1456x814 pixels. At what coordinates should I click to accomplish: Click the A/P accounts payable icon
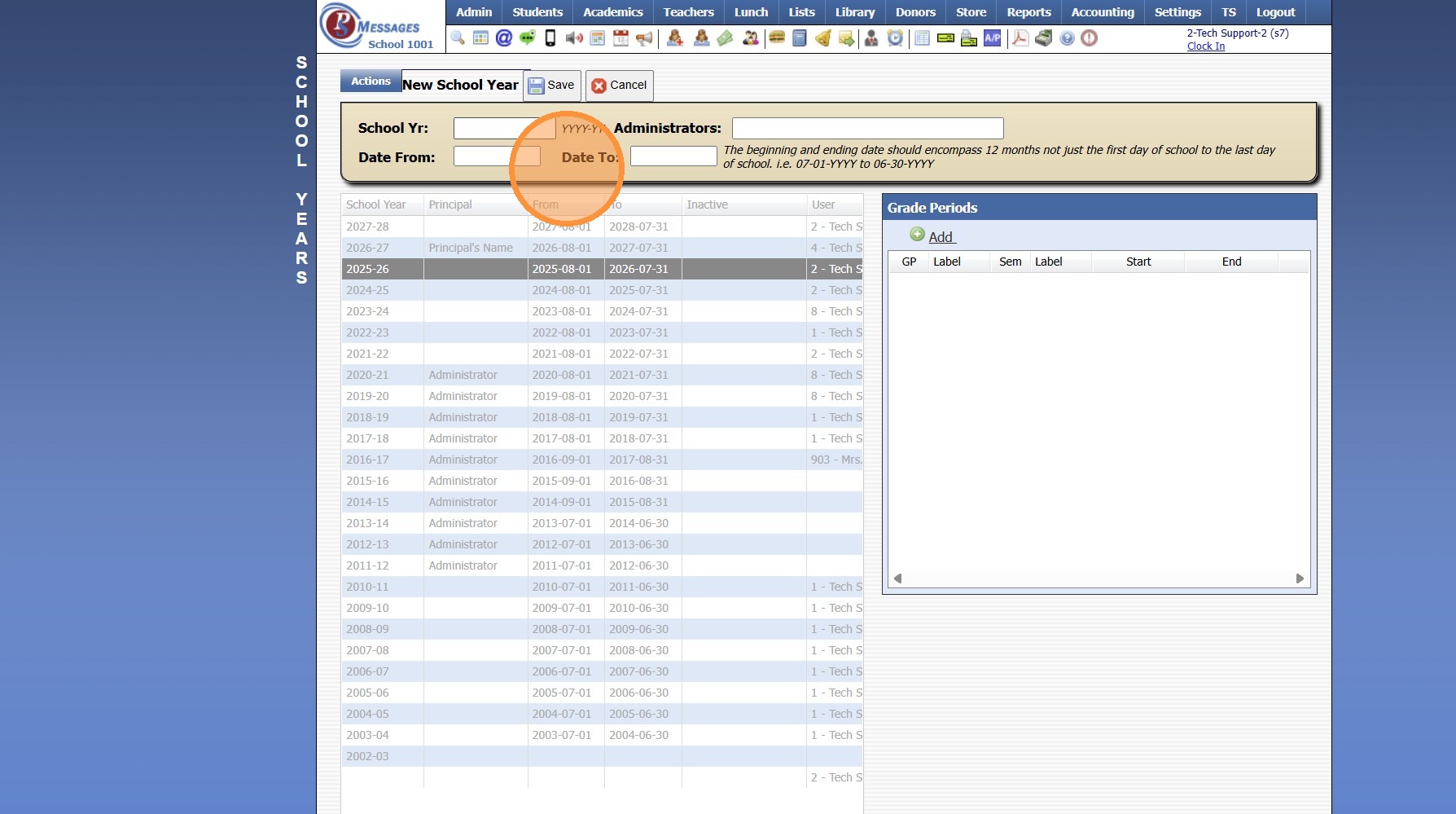click(992, 38)
